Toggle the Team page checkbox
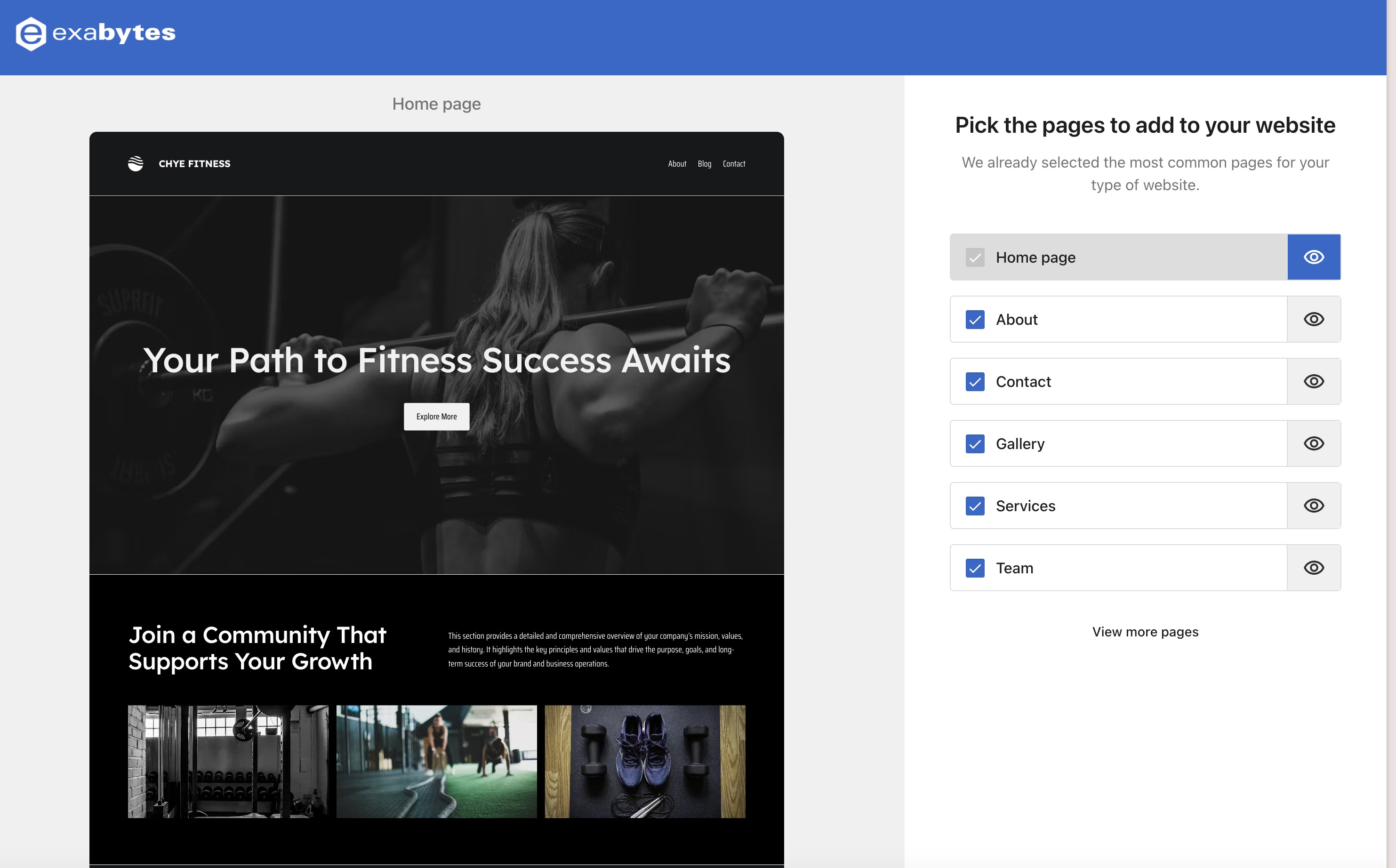Screen dimensions: 1396x868 click(x=975, y=568)
